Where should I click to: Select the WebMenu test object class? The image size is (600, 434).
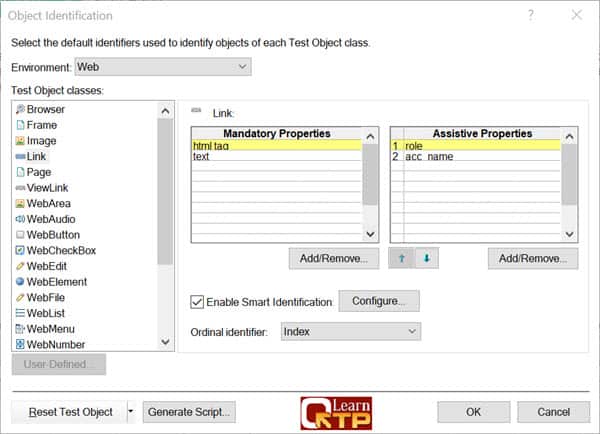(51, 329)
